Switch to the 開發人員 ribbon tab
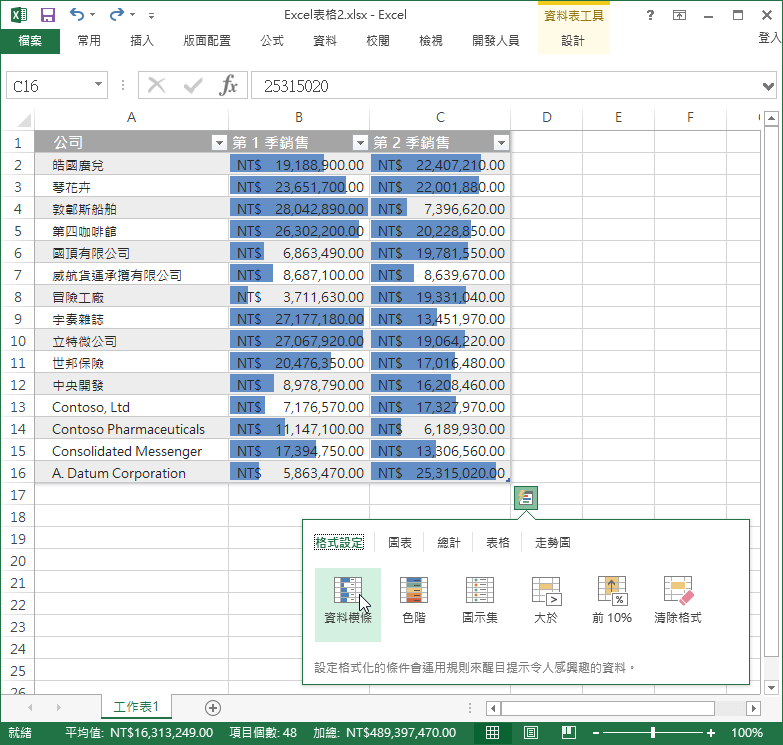The width and height of the screenshot is (783, 745). (x=495, y=41)
